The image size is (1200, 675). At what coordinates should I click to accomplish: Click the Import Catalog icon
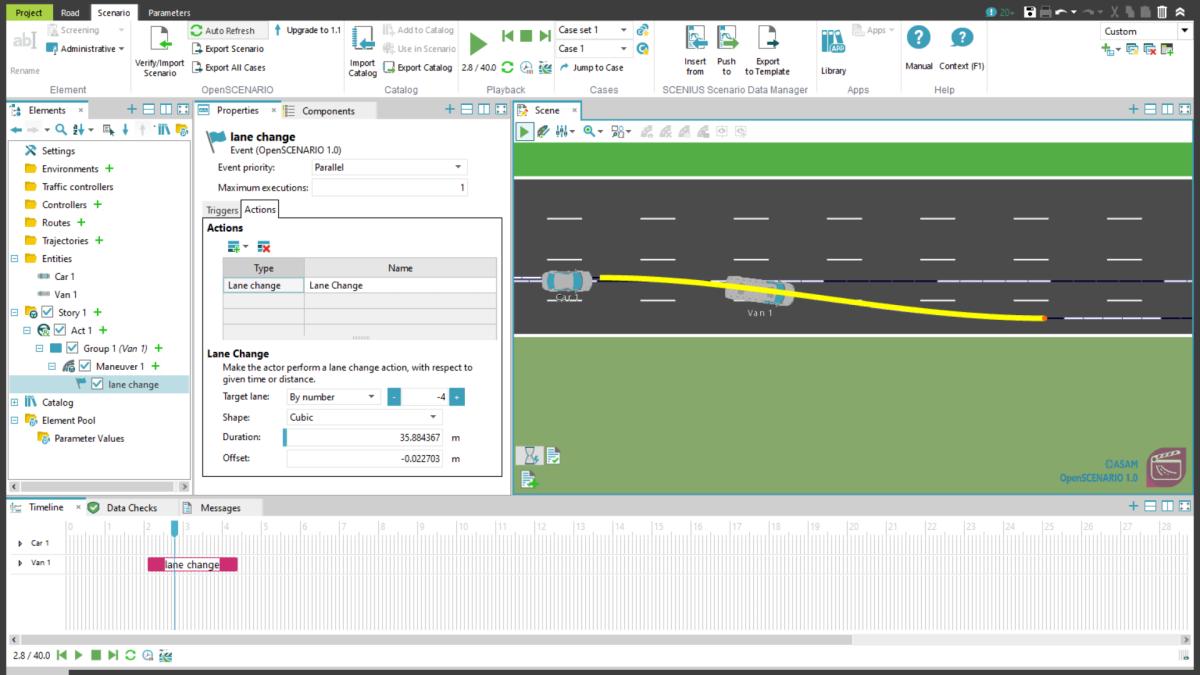[362, 40]
